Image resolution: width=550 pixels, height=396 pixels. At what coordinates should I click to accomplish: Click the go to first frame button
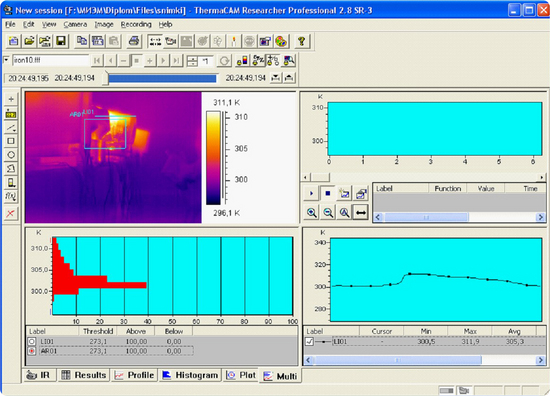(x=97, y=61)
